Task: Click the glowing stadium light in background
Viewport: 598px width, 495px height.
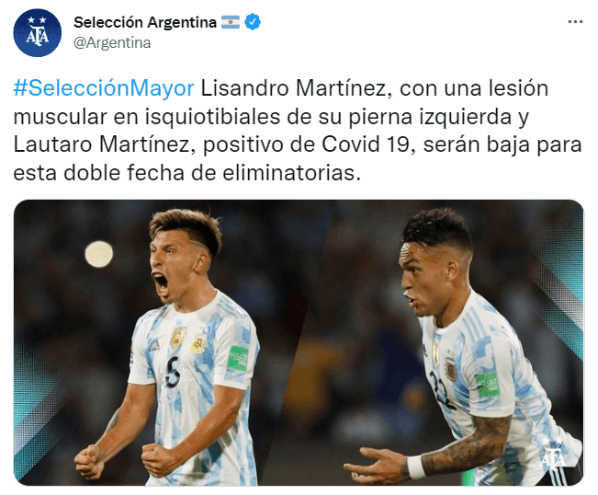Action: [x=99, y=254]
